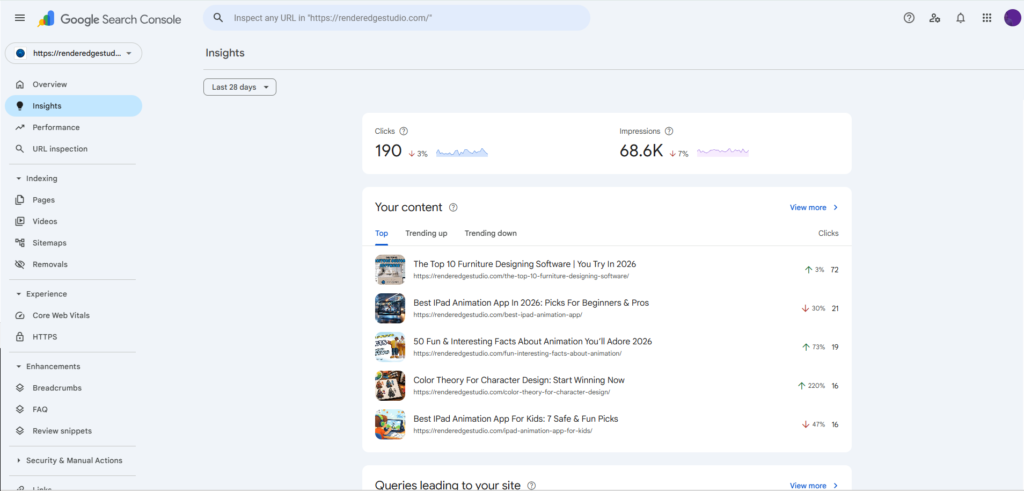Click the 68.6K impressions value

[x=641, y=151]
